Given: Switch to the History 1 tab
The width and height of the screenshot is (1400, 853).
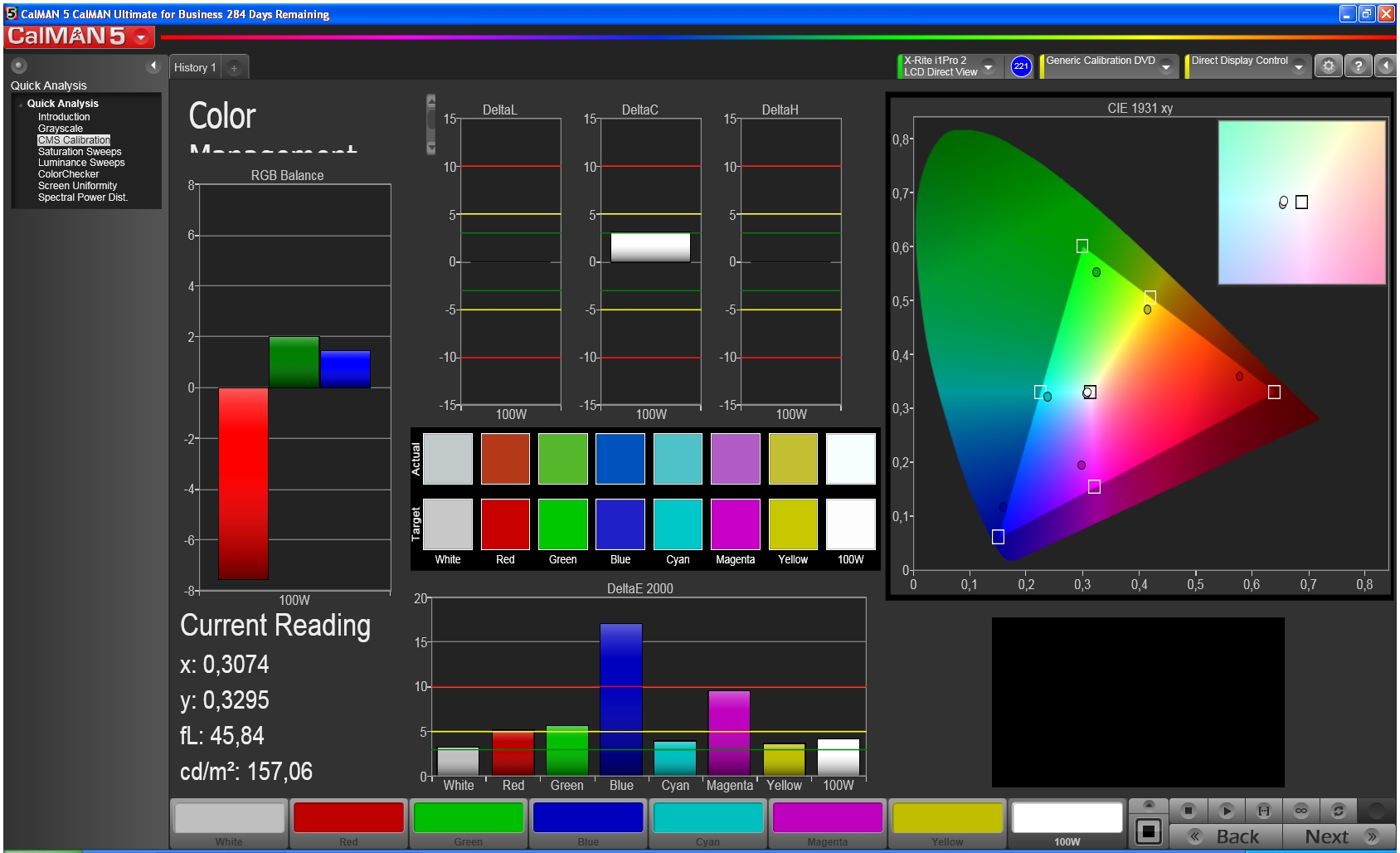Looking at the screenshot, I should 195,67.
